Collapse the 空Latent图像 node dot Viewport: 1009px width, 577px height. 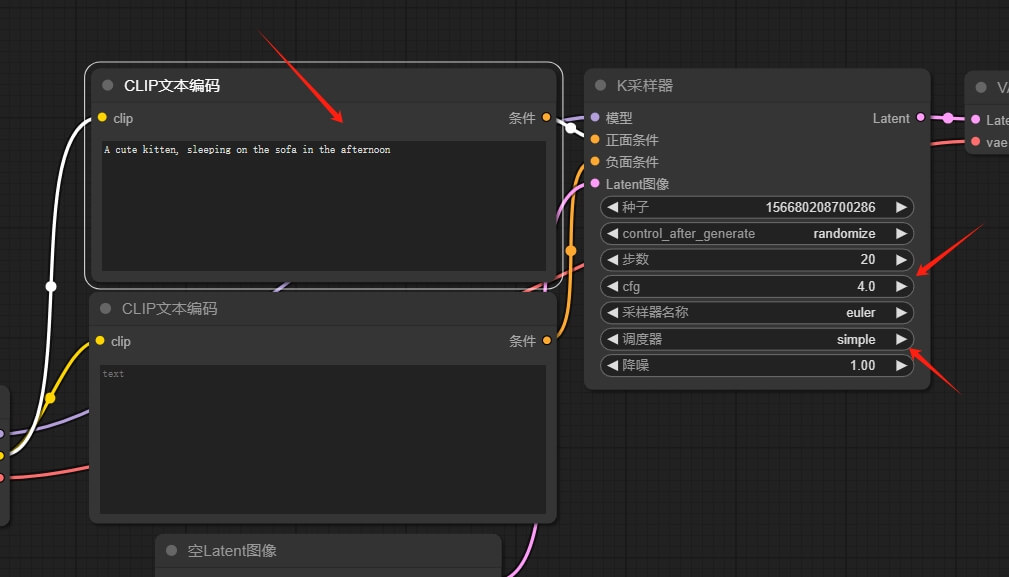[172, 551]
